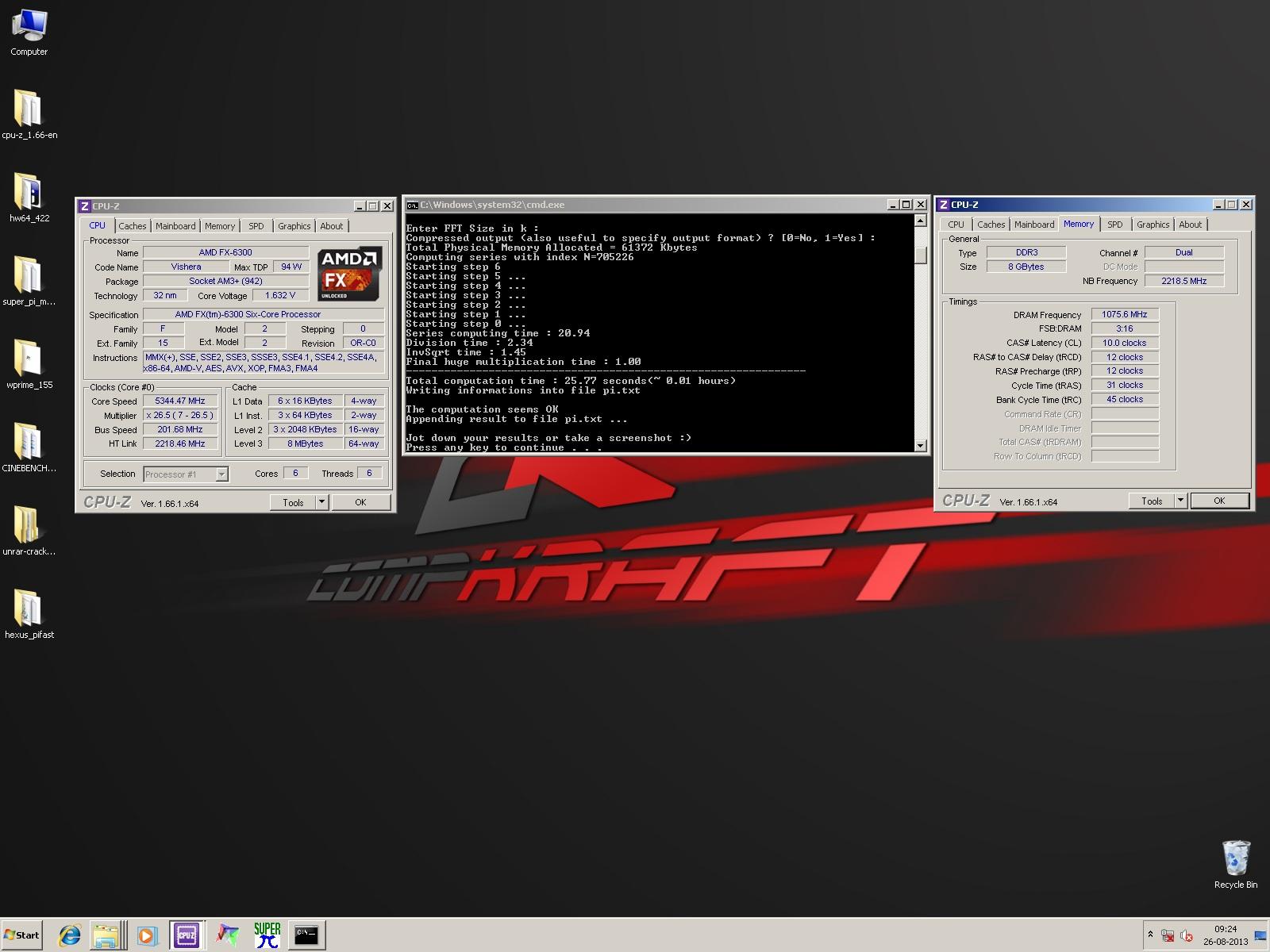
Task: Switch to CPU-Z via taskbar icon
Action: click(187, 935)
